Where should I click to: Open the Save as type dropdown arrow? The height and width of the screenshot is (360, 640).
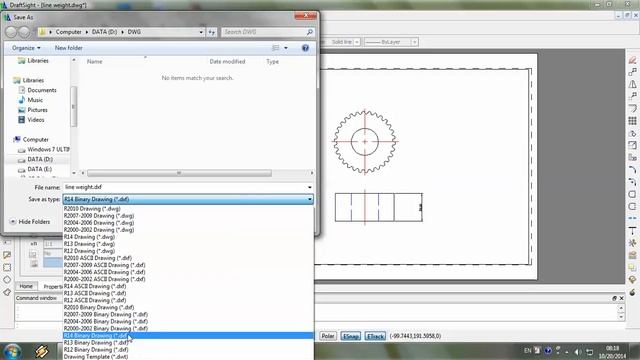(310, 200)
